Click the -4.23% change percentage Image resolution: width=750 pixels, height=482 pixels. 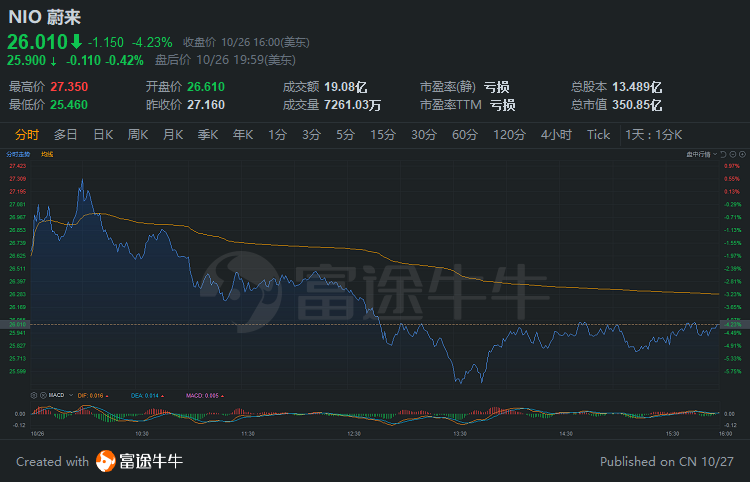152,43
